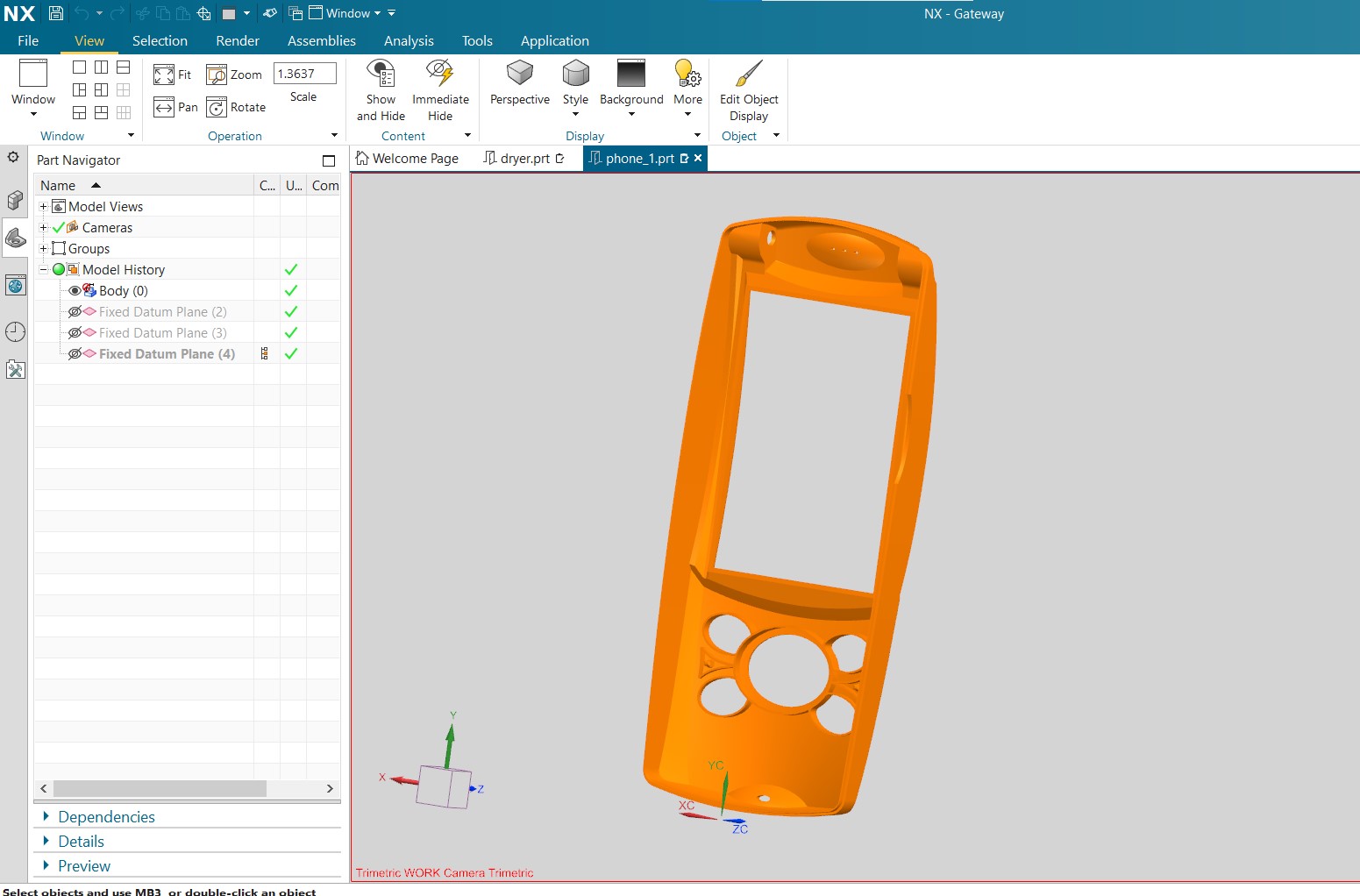The image size is (1360, 896).
Task: Click the Background icon in the Display group
Action: click(x=631, y=74)
